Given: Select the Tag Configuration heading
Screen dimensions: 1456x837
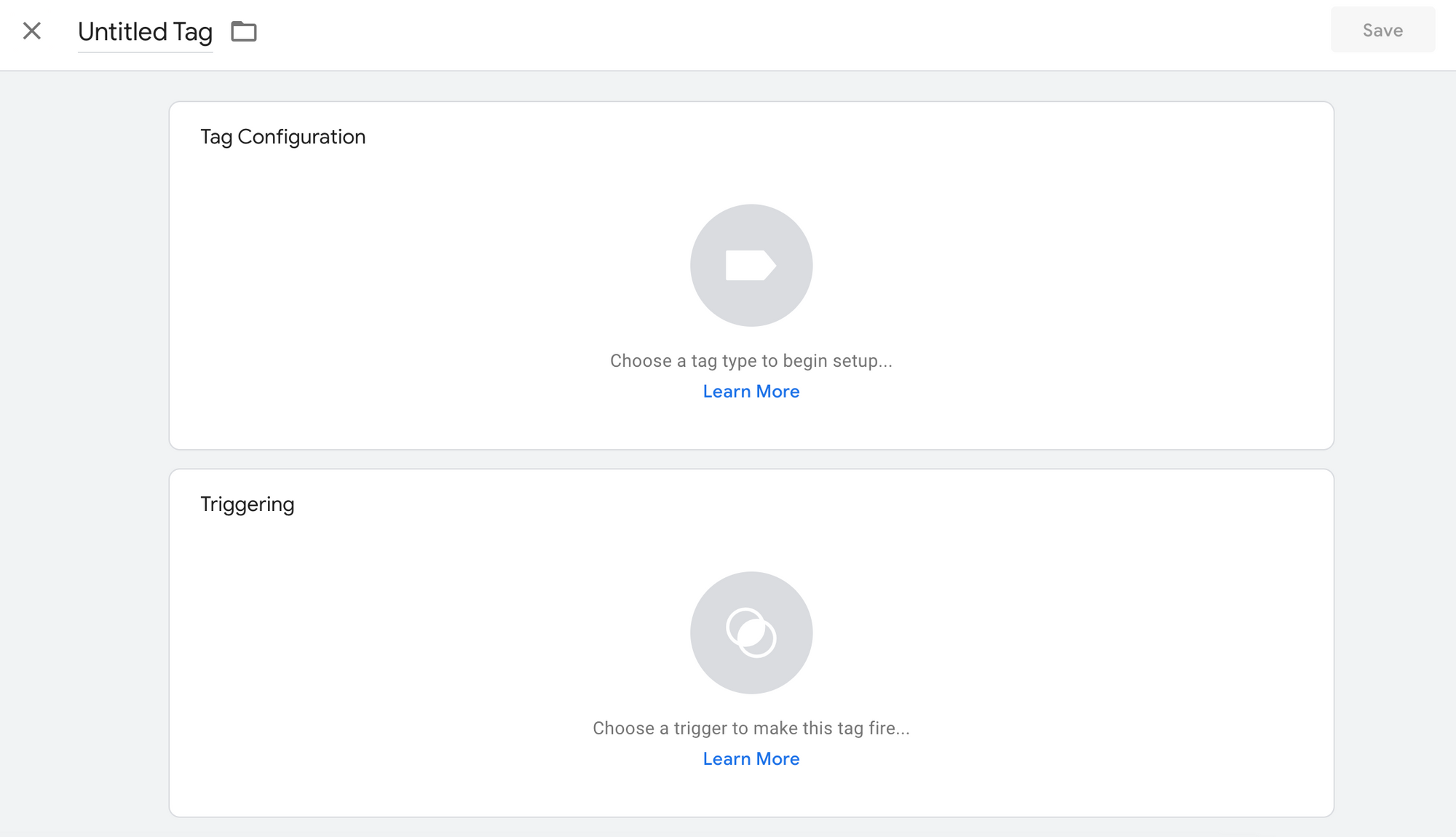Looking at the screenshot, I should (283, 137).
